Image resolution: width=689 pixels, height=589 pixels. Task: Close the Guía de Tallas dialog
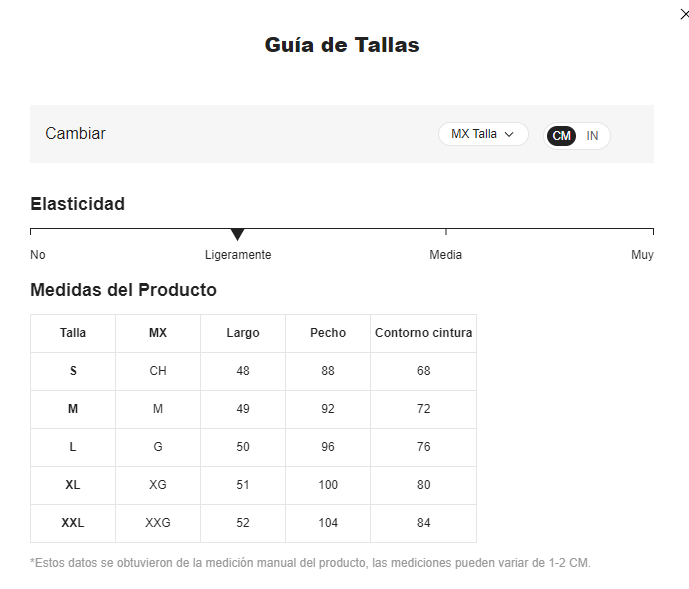[x=684, y=15]
